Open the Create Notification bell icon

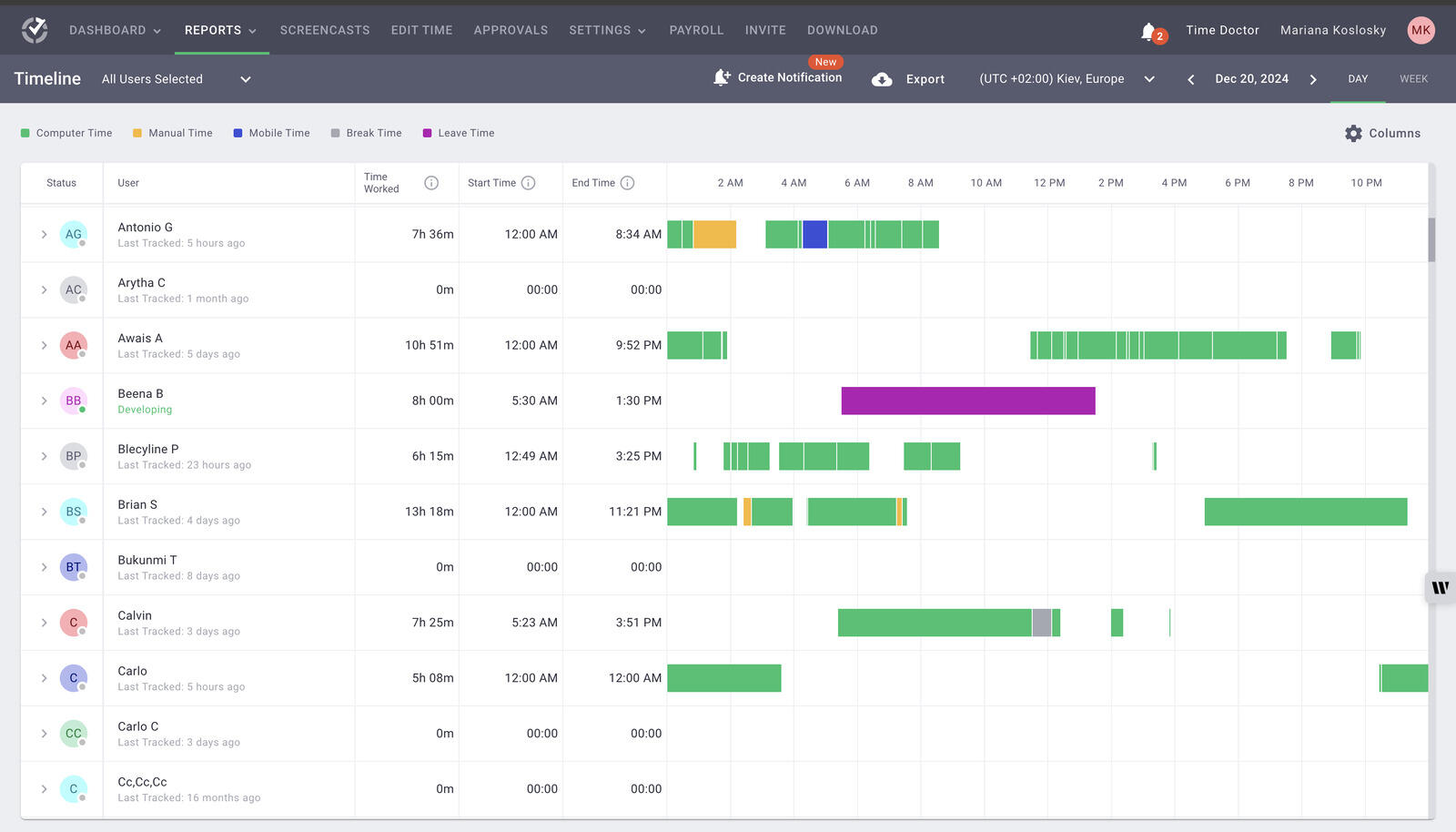723,77
